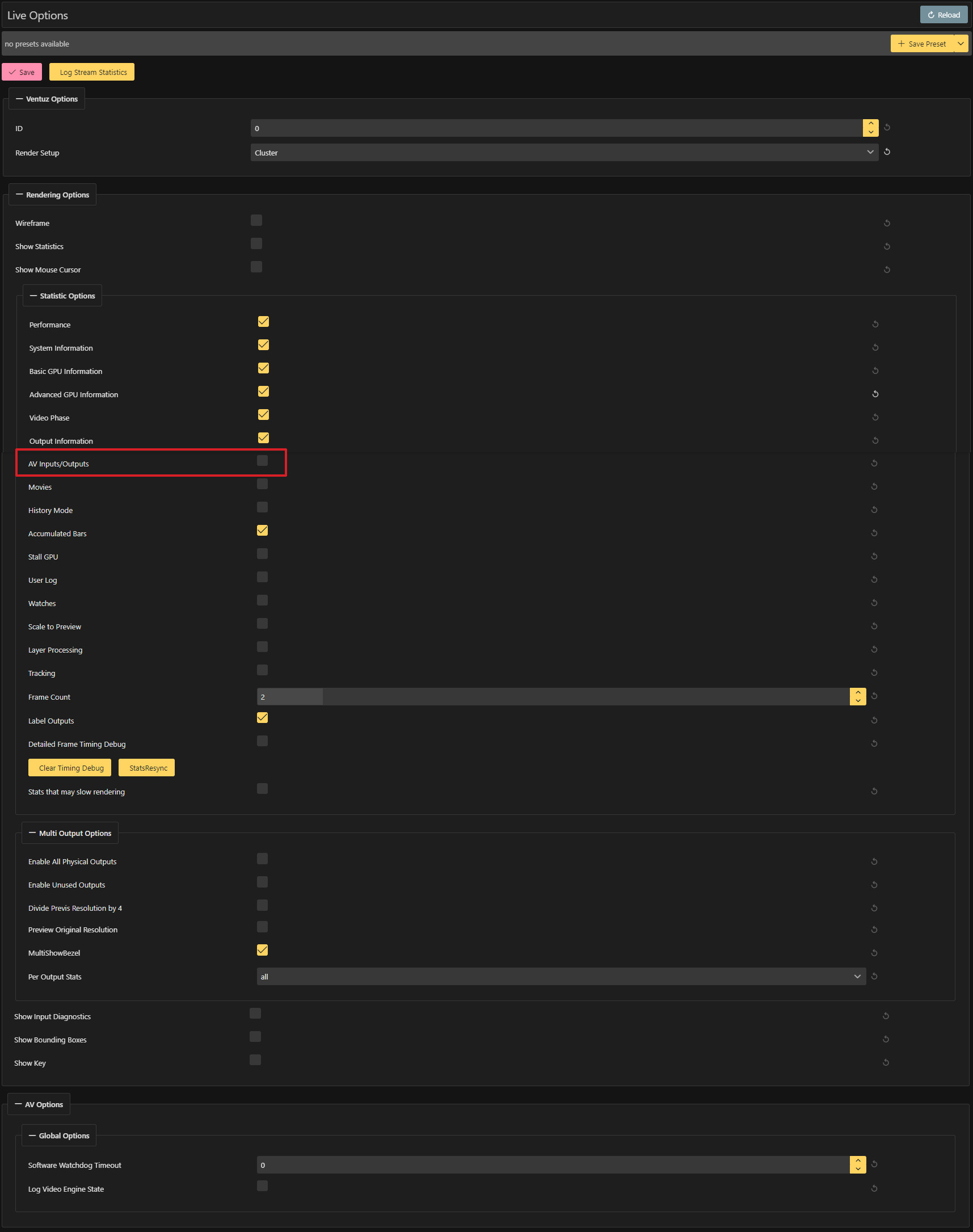The image size is (973, 1232).
Task: Open the Save Preset dropdown arrow
Action: pos(961,44)
